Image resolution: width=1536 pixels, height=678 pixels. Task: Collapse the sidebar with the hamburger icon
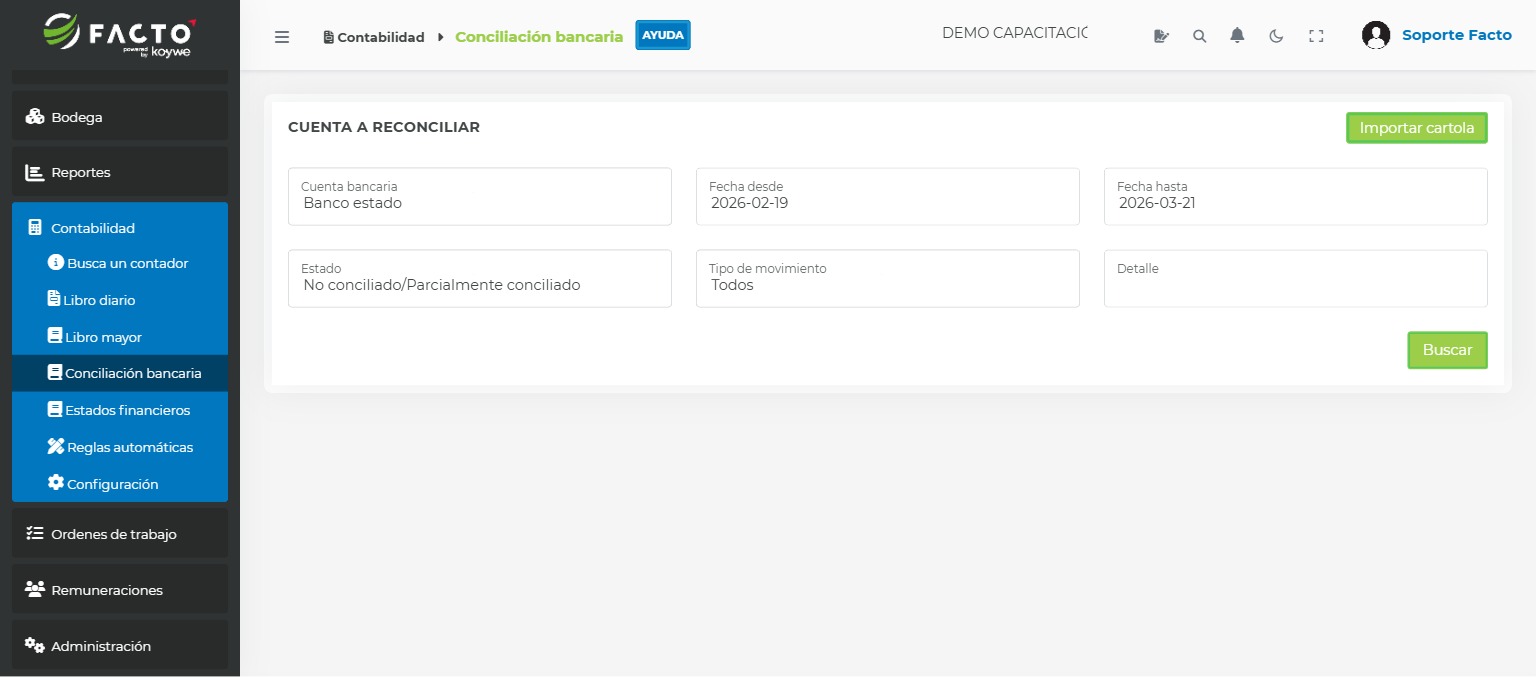(x=282, y=36)
